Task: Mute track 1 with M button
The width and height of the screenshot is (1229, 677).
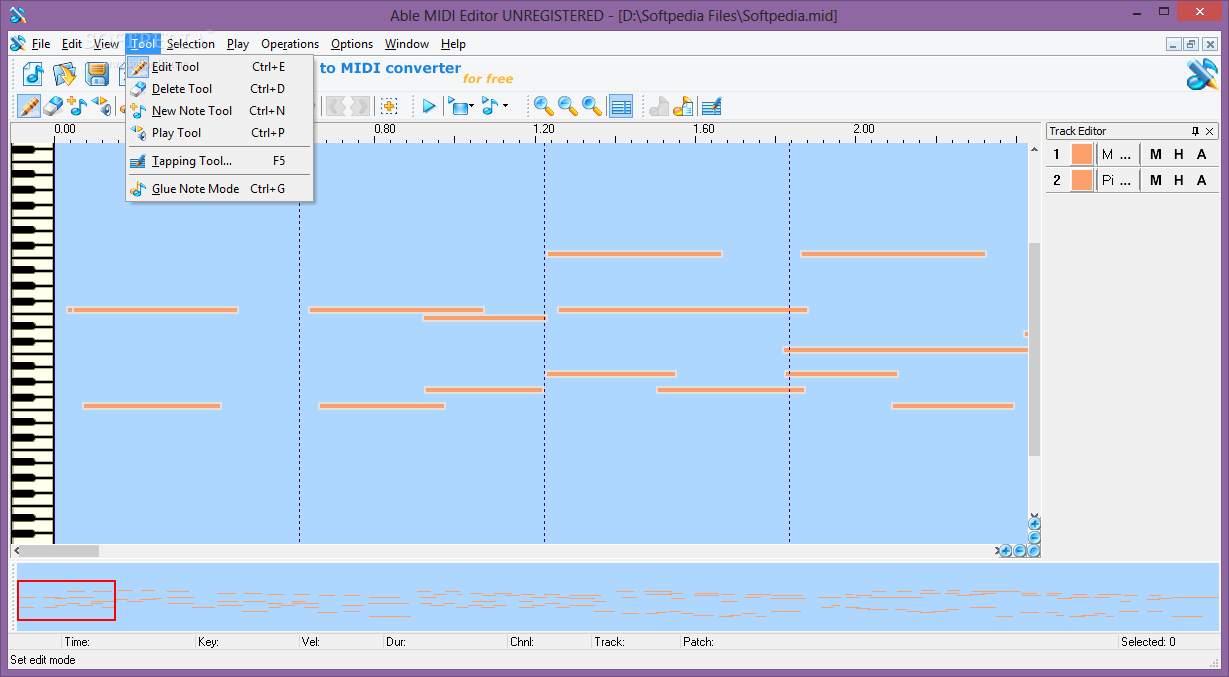Action: point(1156,154)
